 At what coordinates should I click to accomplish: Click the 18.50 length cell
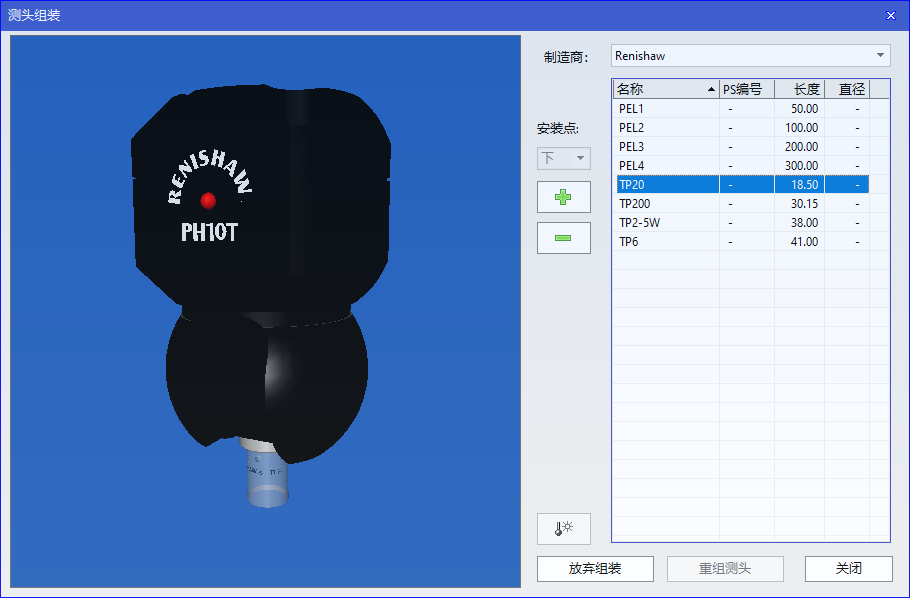pos(799,185)
